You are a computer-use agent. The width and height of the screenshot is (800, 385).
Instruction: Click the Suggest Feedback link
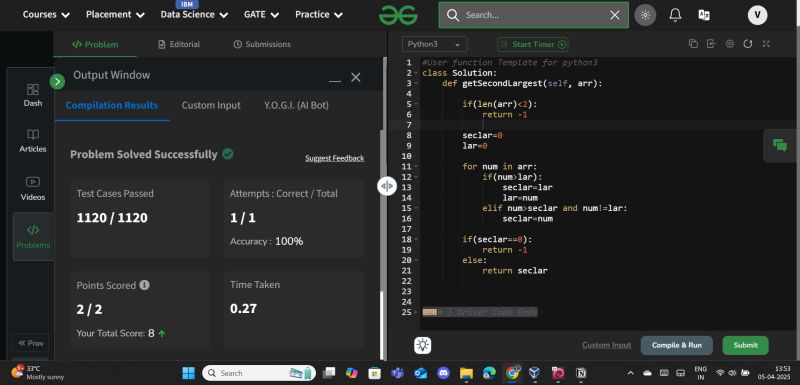[335, 158]
